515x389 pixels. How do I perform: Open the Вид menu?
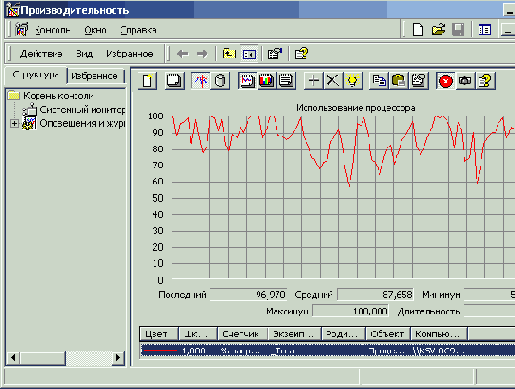click(x=84, y=54)
